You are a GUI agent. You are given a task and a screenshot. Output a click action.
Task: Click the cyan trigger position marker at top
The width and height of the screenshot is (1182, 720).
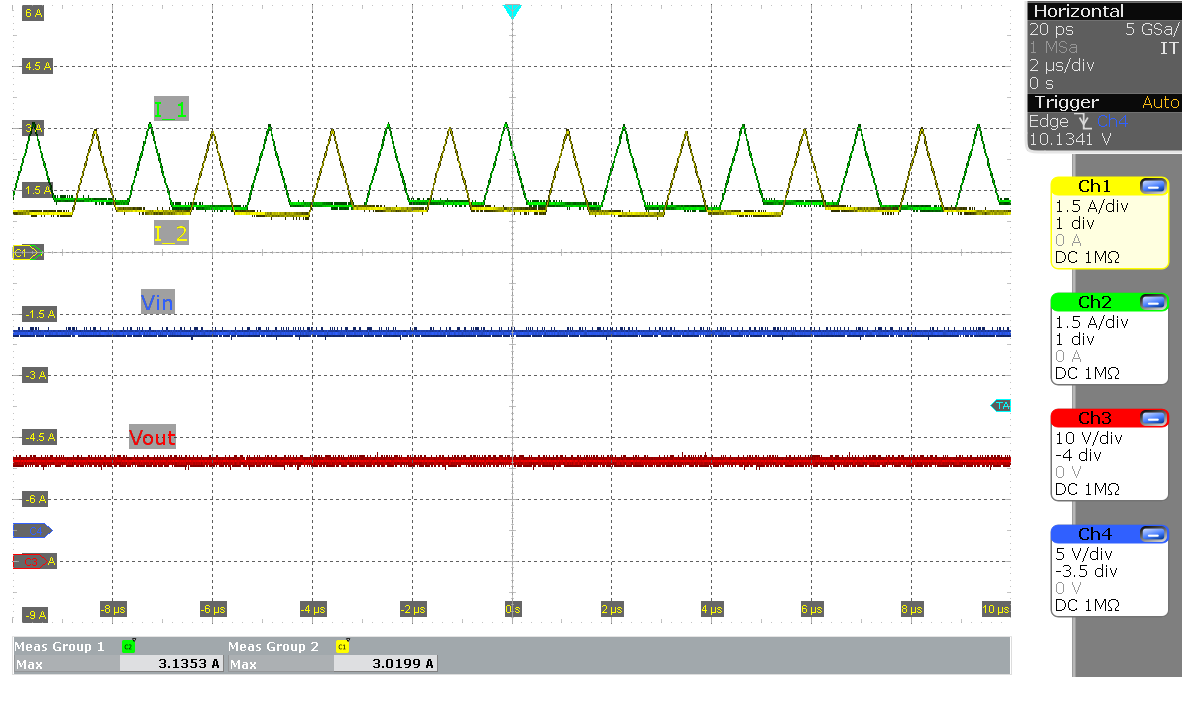pyautogui.click(x=512, y=10)
